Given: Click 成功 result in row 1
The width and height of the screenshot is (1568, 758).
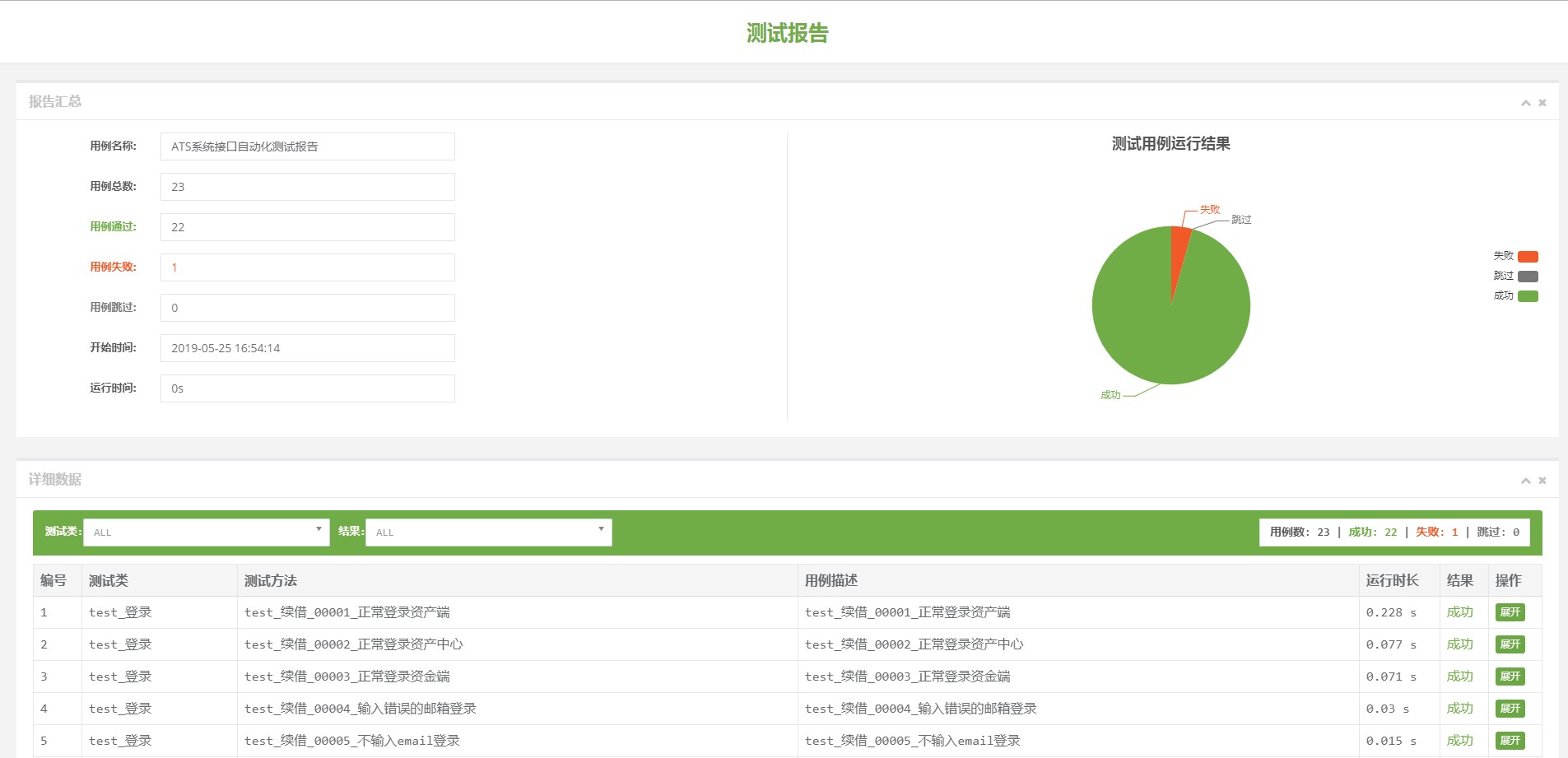Looking at the screenshot, I should [1460, 612].
